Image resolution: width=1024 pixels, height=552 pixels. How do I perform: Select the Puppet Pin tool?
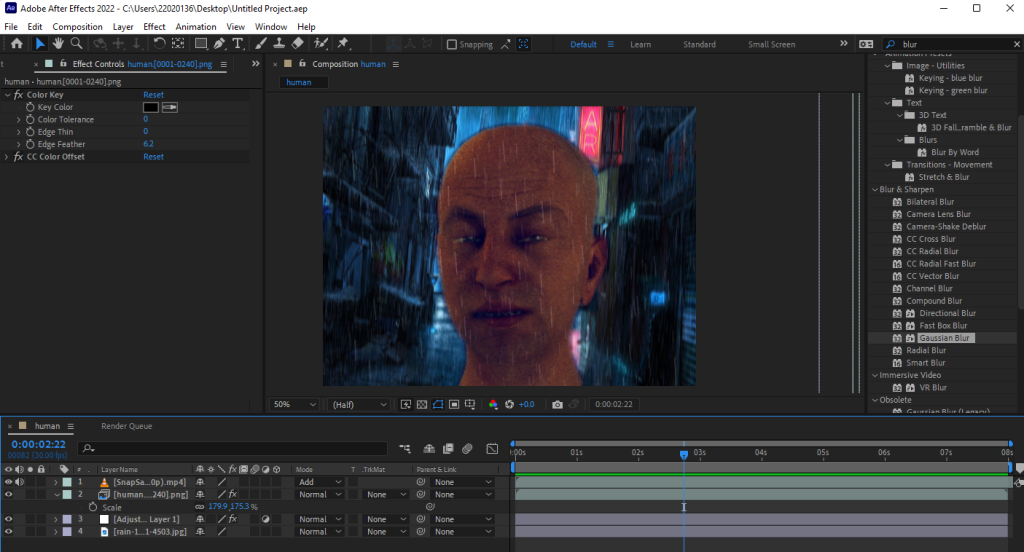click(x=343, y=44)
